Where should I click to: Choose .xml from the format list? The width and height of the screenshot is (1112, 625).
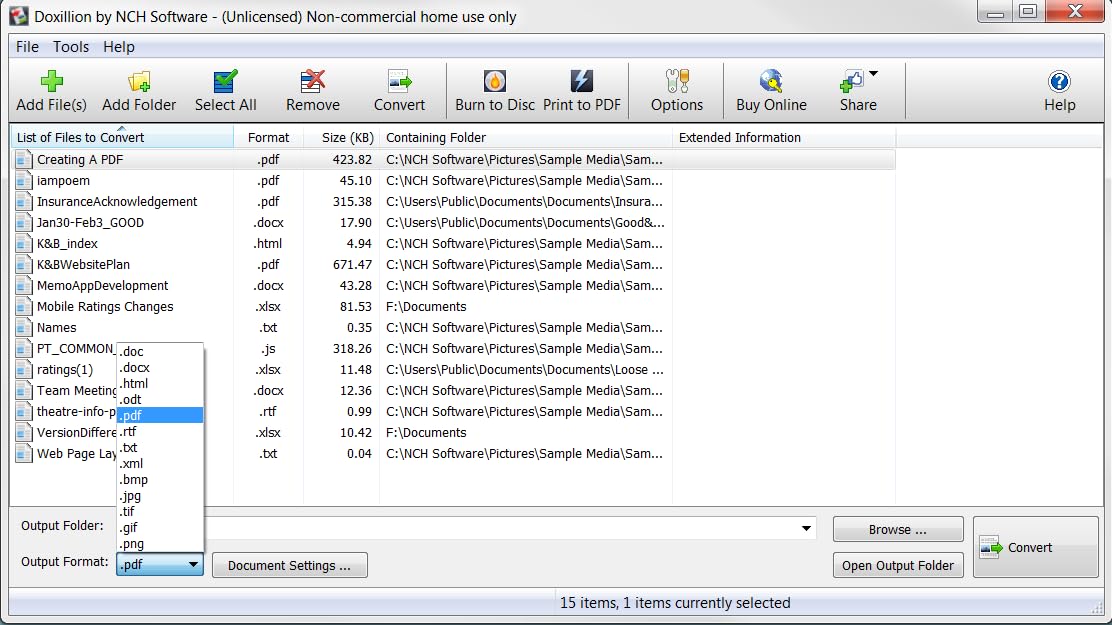click(x=160, y=463)
